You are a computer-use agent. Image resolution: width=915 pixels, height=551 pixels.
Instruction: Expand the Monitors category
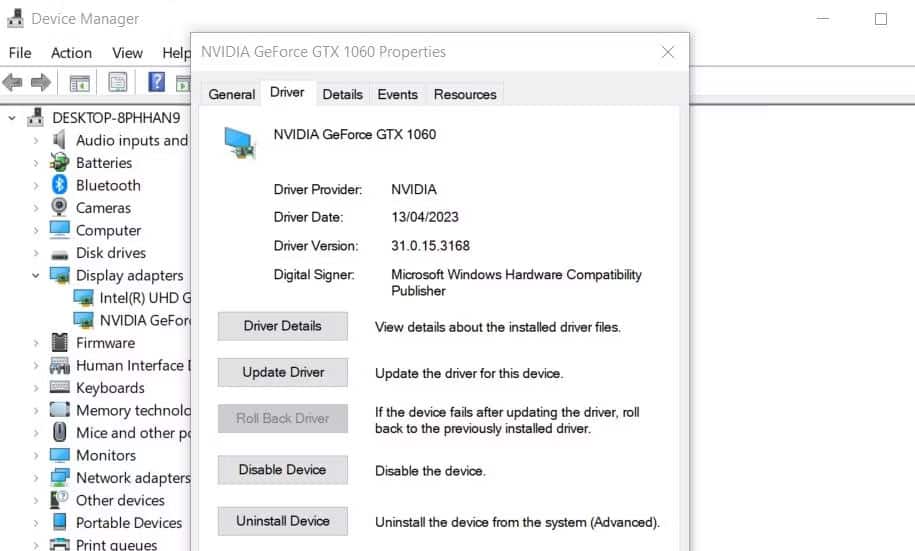click(36, 455)
